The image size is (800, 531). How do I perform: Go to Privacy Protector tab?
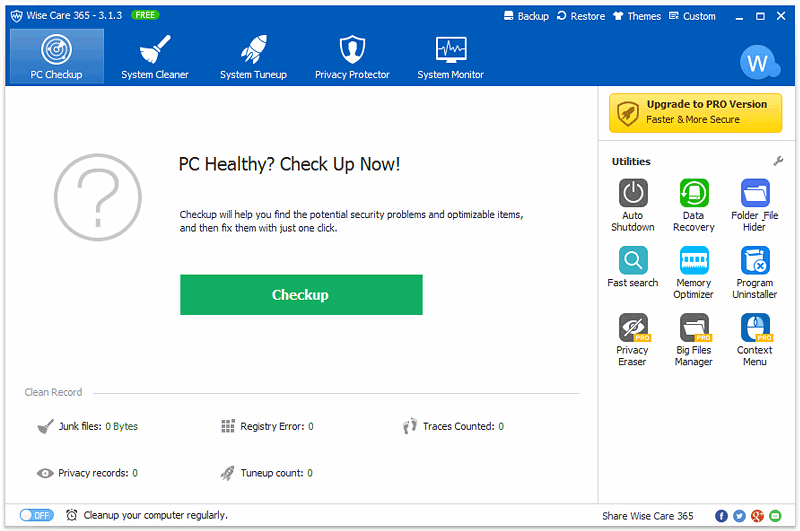point(352,56)
